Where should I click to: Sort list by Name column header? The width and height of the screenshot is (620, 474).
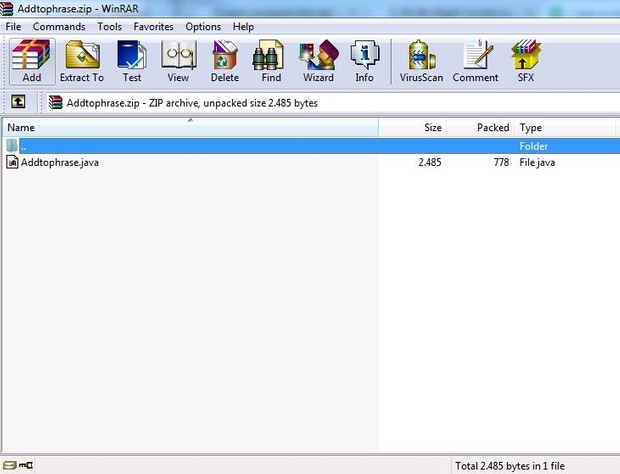[190, 127]
